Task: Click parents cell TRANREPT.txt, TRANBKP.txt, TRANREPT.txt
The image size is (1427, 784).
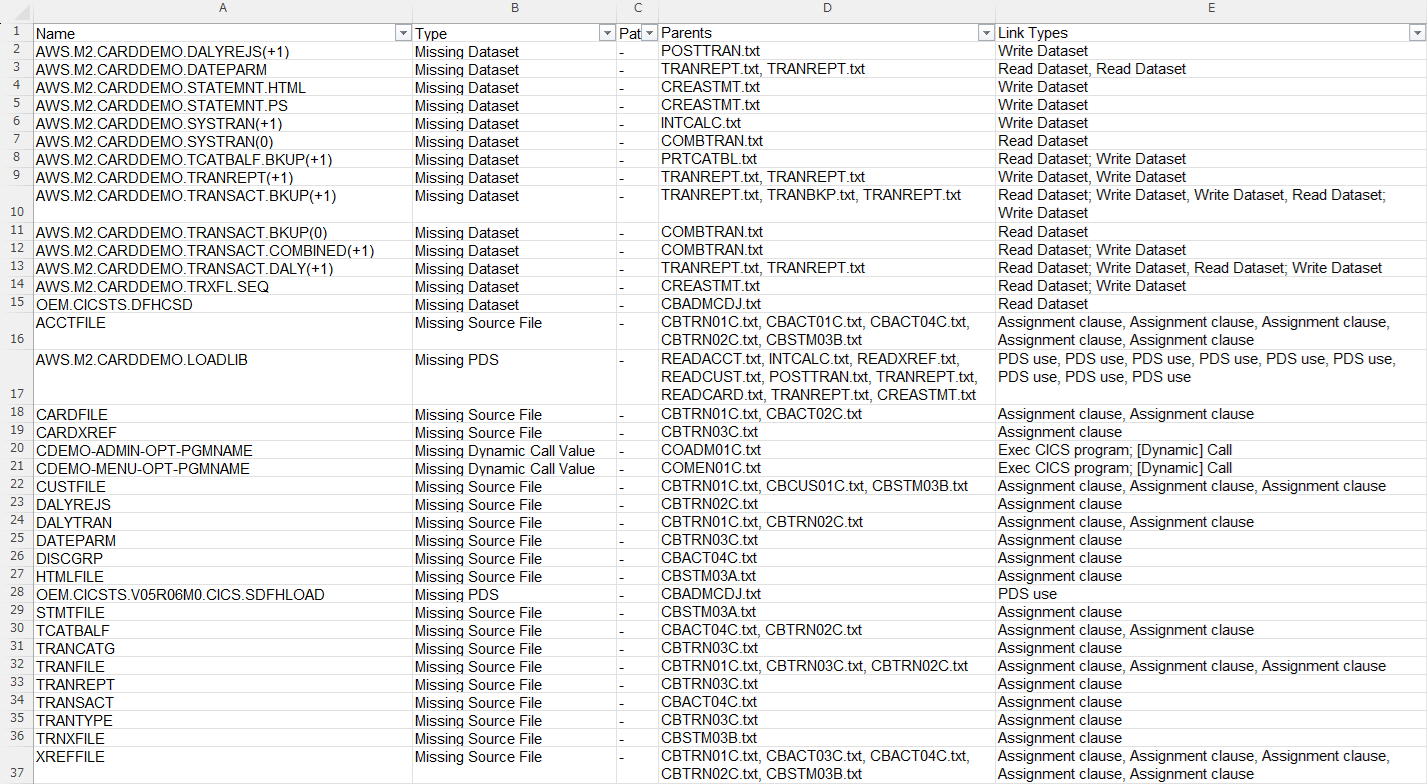Action: [x=827, y=204]
